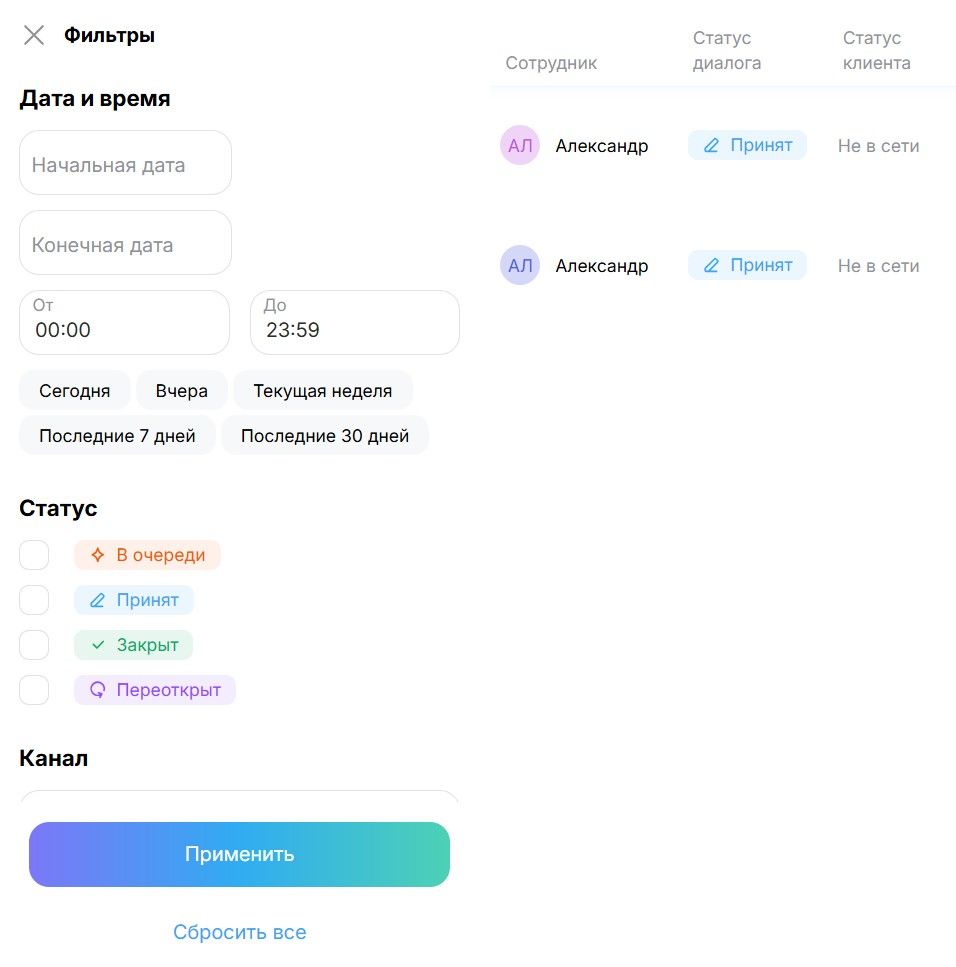This screenshot has width=956, height=967.
Task: Click Принят status badge in first row
Action: [x=747, y=146]
